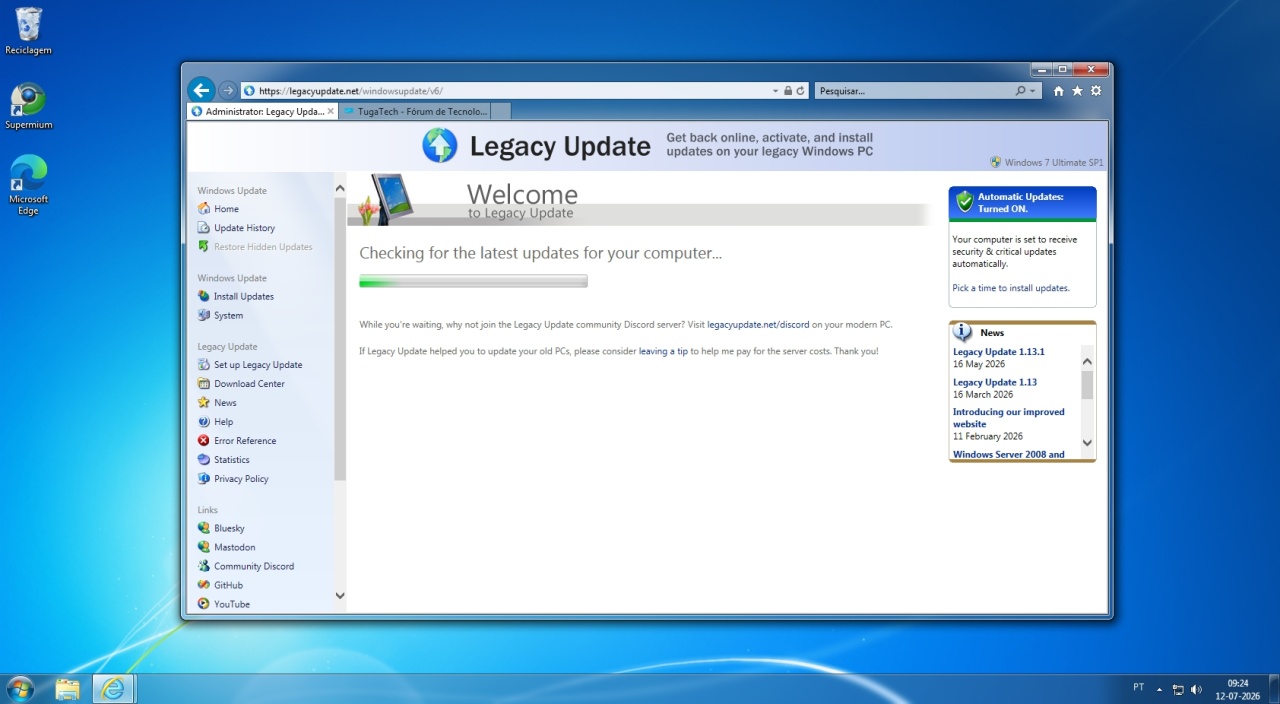Click the Help question mark icon
The width and height of the screenshot is (1280, 704).
[204, 422]
